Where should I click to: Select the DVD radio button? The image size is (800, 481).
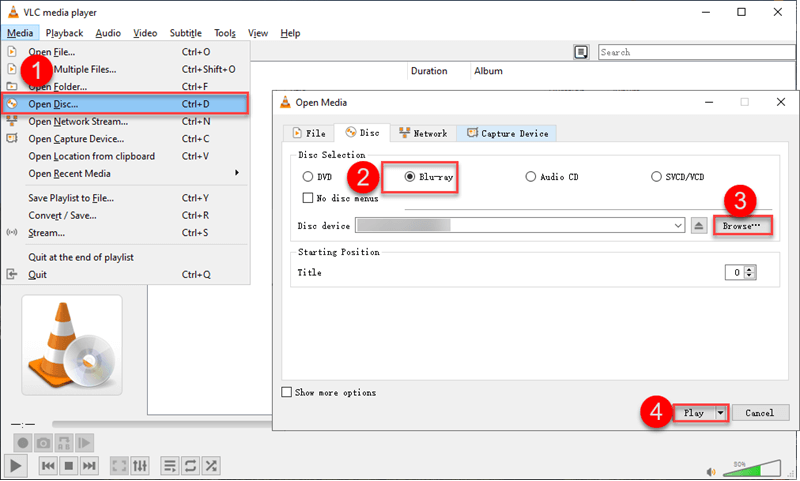point(308,176)
